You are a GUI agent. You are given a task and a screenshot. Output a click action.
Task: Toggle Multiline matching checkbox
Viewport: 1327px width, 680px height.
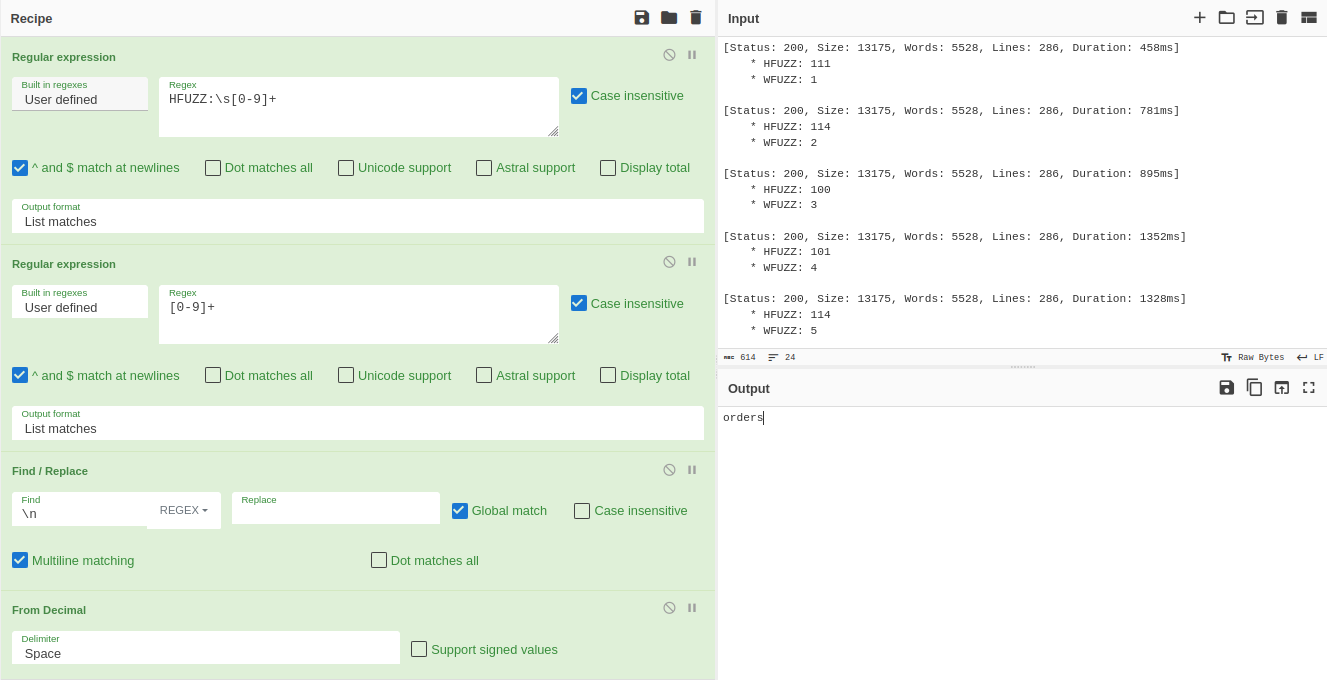pos(20,560)
